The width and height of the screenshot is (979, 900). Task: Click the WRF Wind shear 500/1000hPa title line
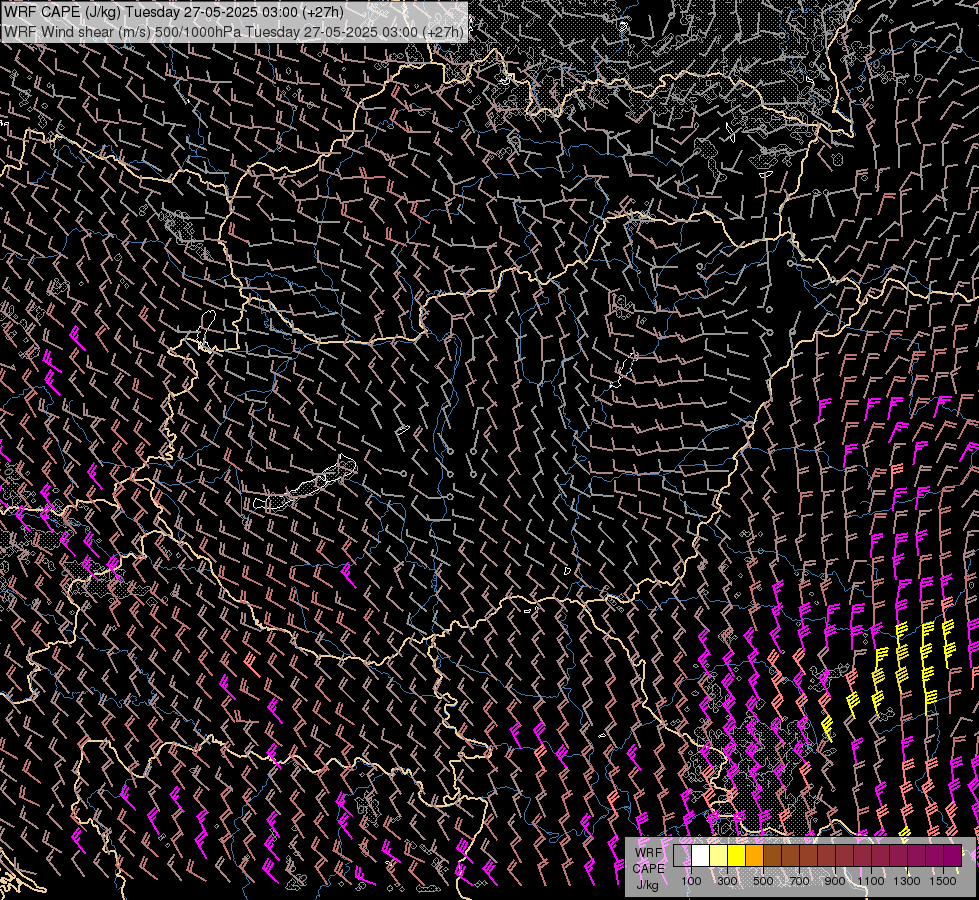[x=234, y=32]
